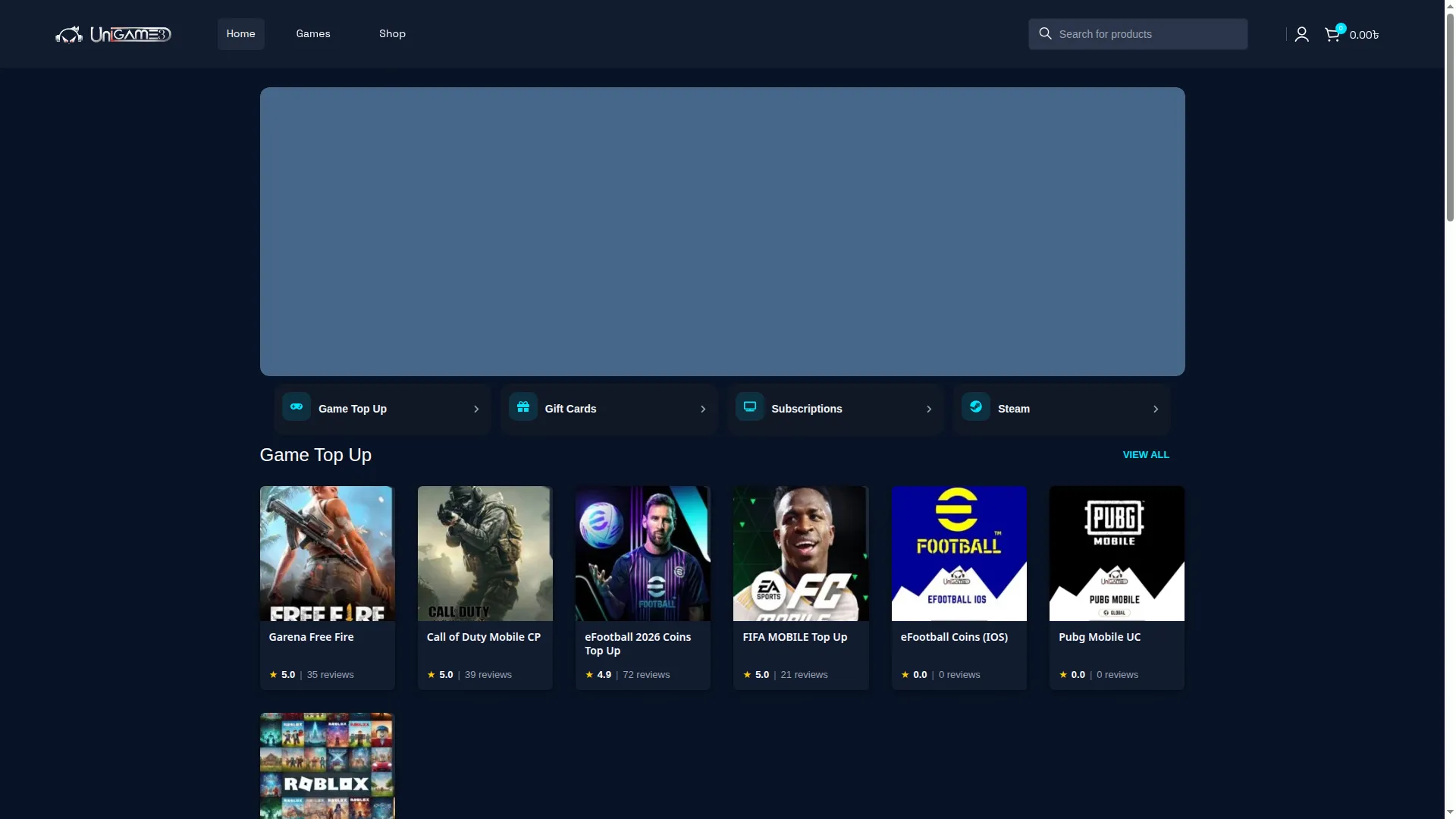Image resolution: width=1456 pixels, height=819 pixels.
Task: Click the star icon under Pubg Mobile UC
Action: (1063, 674)
